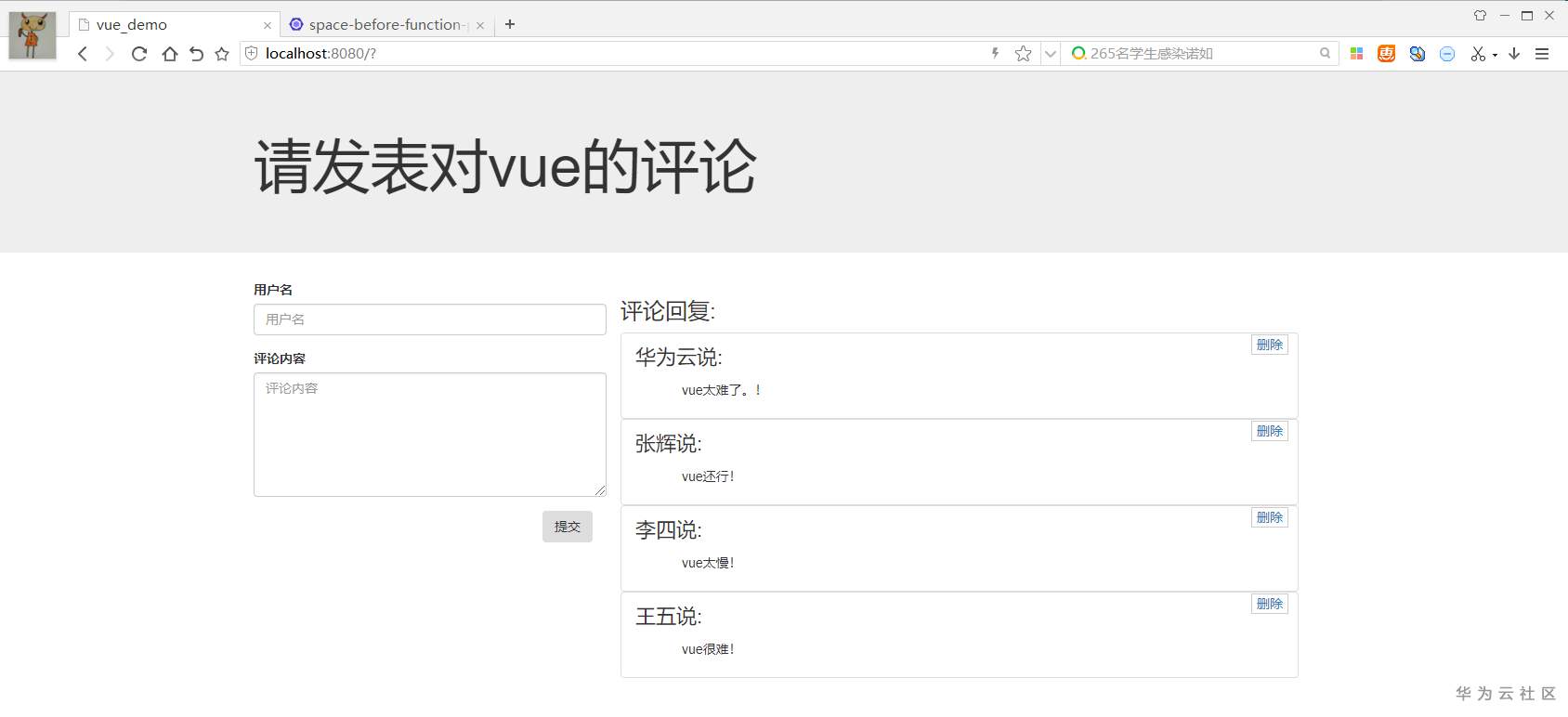The width and height of the screenshot is (1568, 717).
Task: Click the blue circle minus extension icon
Action: pyautogui.click(x=1447, y=54)
